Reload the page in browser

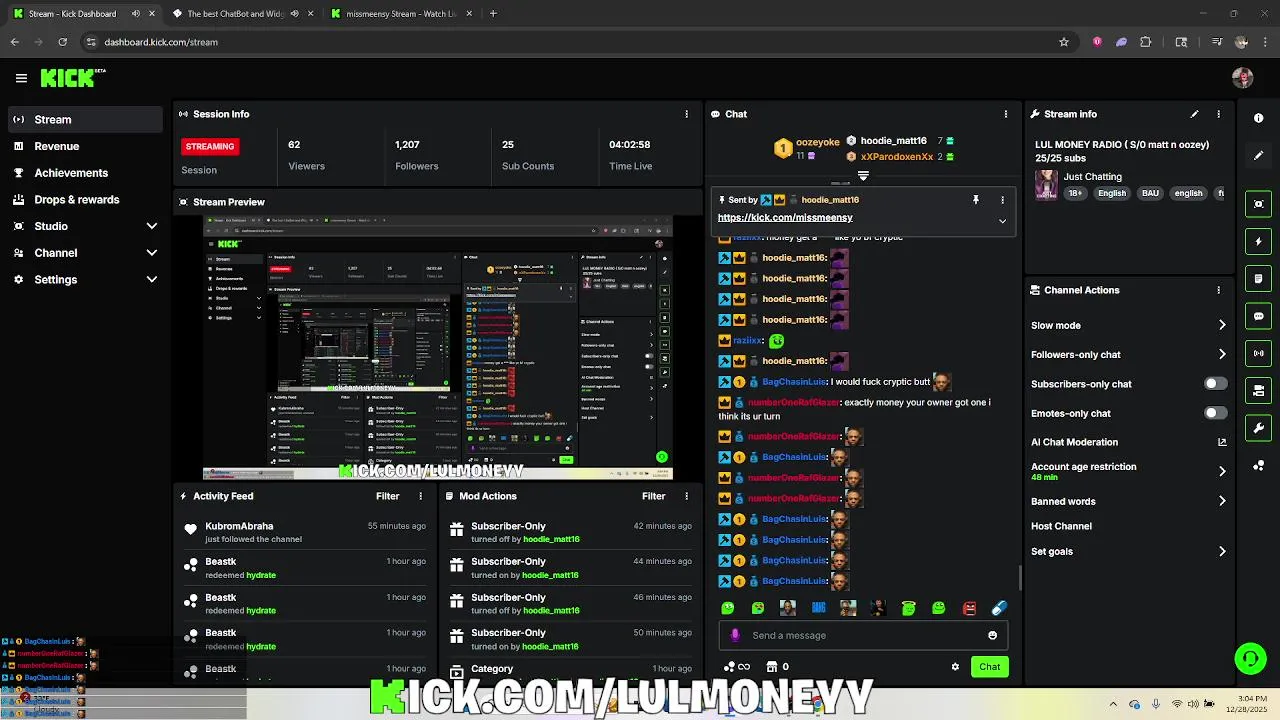tap(62, 42)
